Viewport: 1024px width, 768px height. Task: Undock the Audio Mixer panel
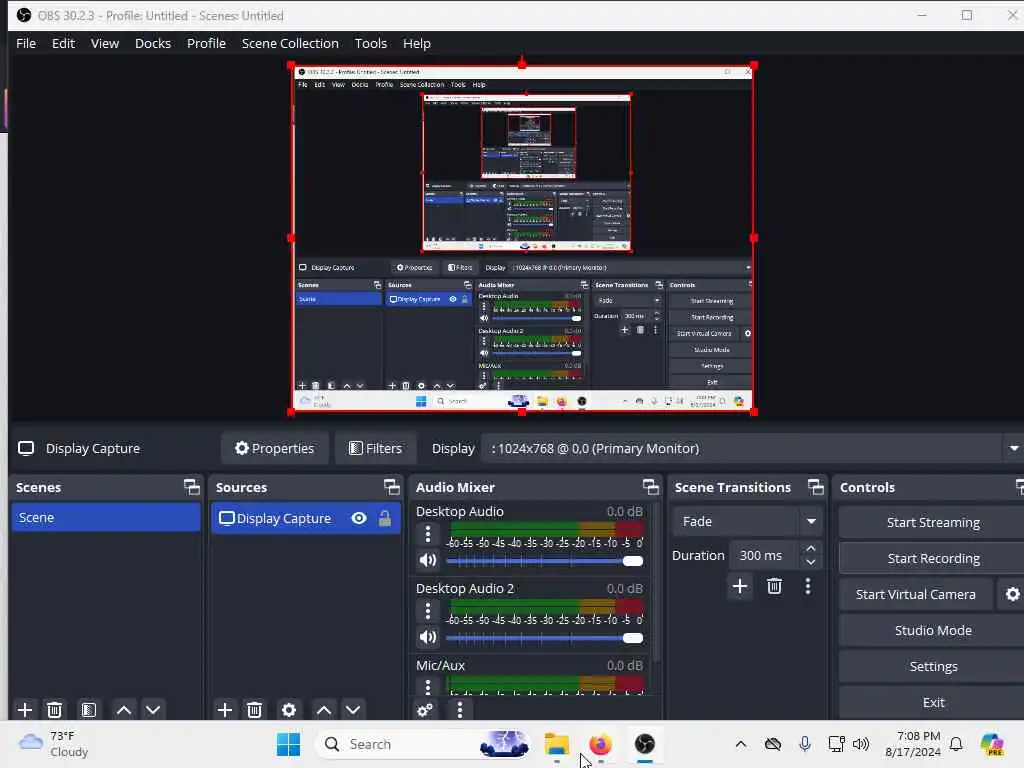650,487
